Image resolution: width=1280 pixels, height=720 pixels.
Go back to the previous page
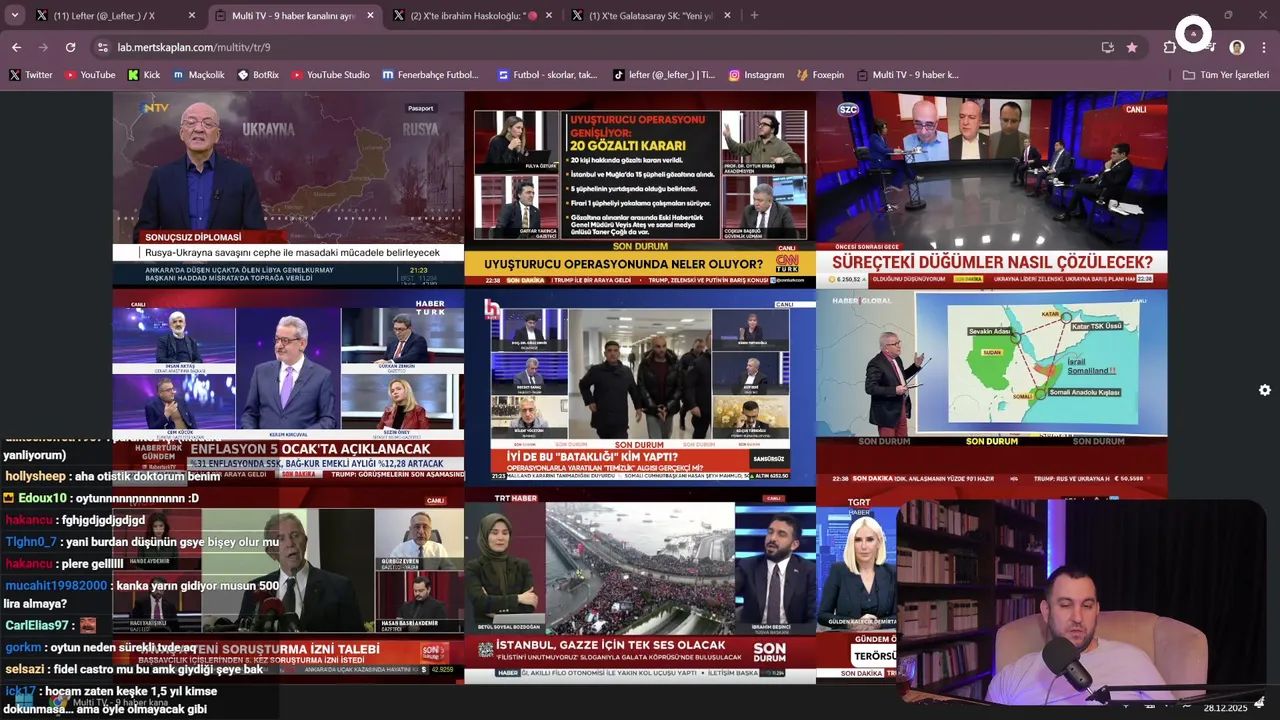click(16, 47)
